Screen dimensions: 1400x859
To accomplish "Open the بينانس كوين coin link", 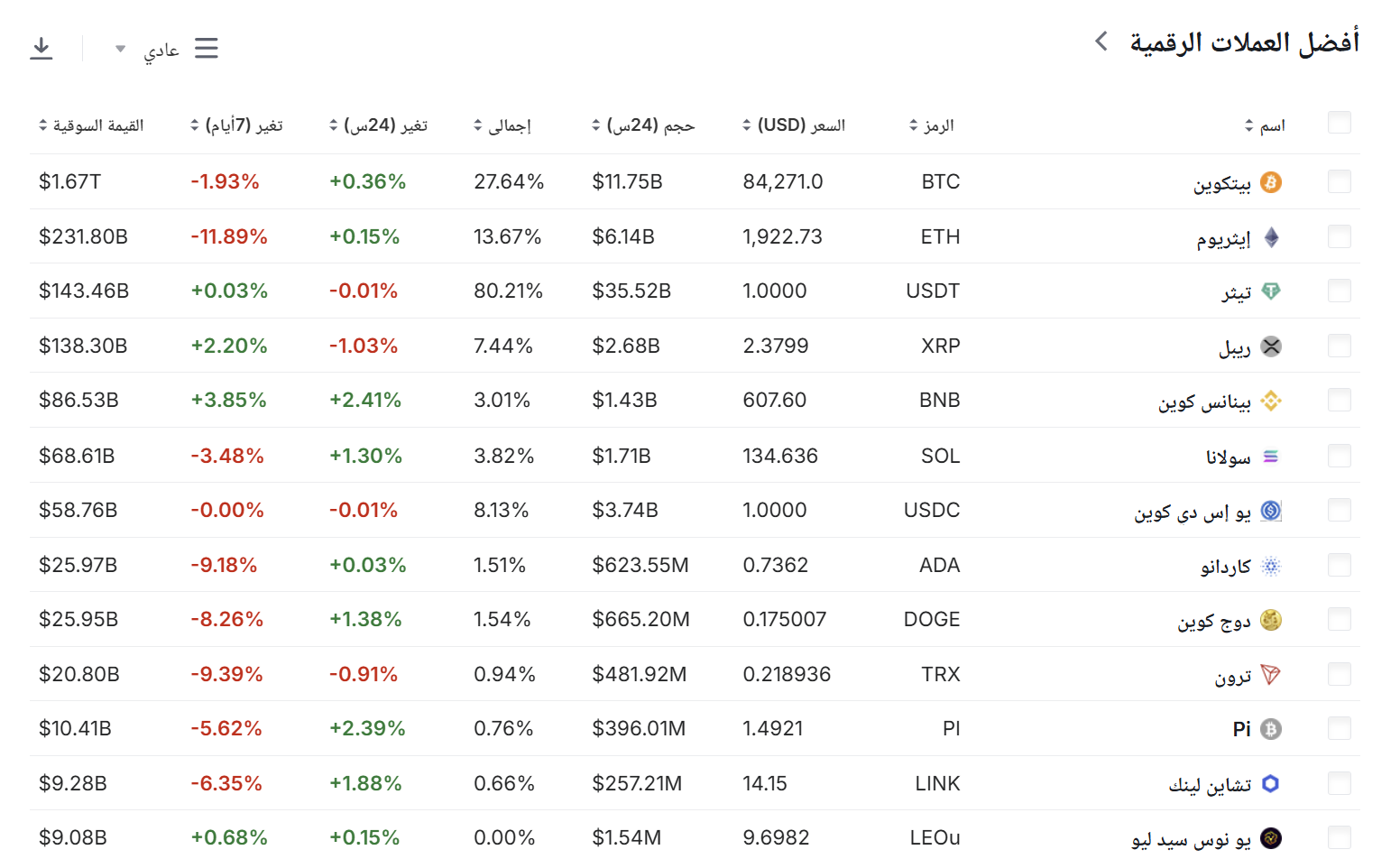I will pos(1205,402).
